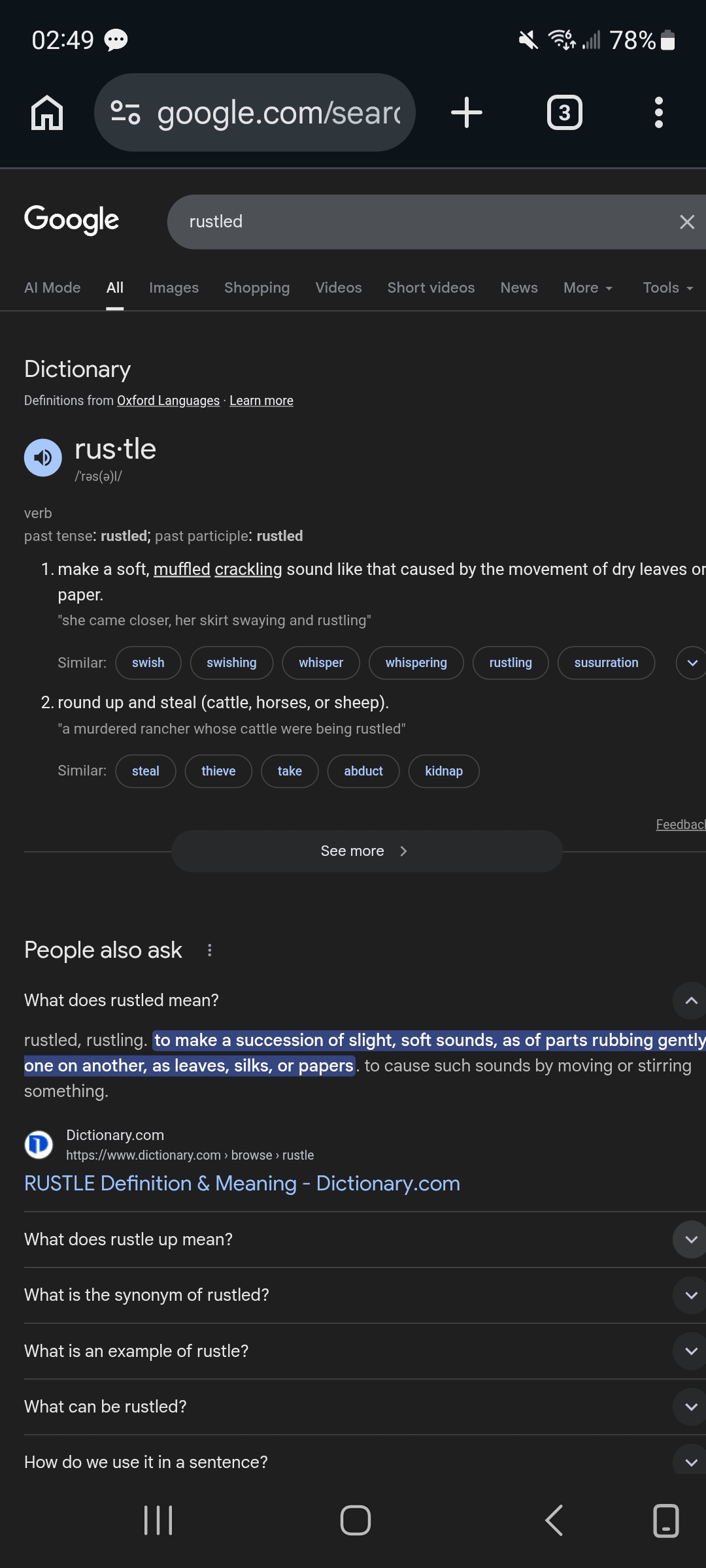
Task: Expand 'What does rustle up mean?' question
Action: click(x=690, y=1239)
